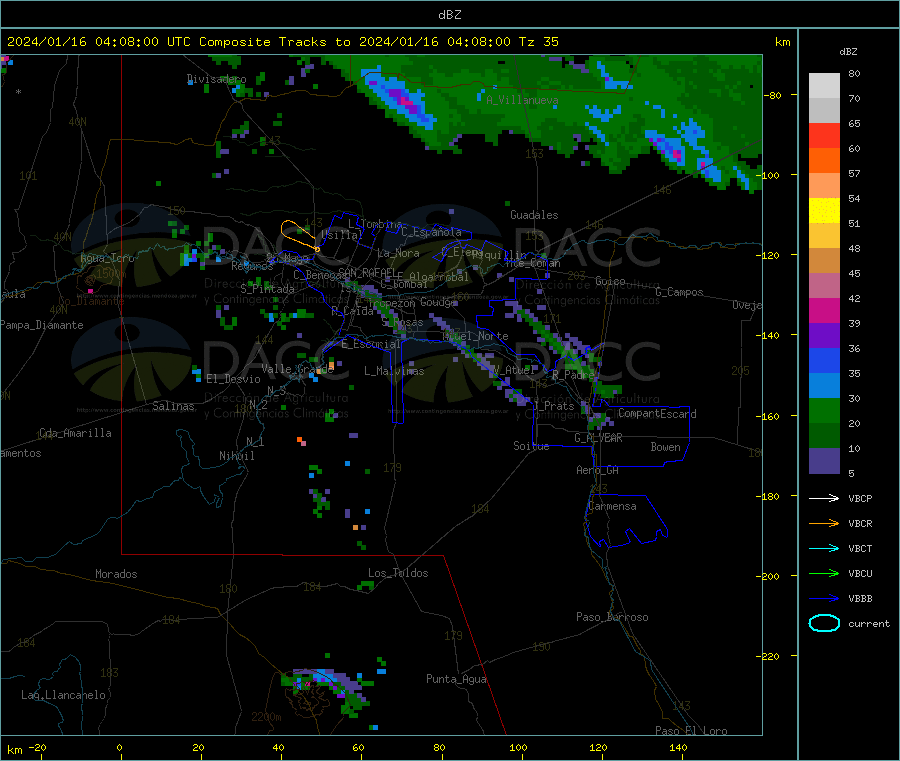Image resolution: width=900 pixels, height=761 pixels.
Task: Click the 'Valle_Grande' place label
Action: (297, 368)
